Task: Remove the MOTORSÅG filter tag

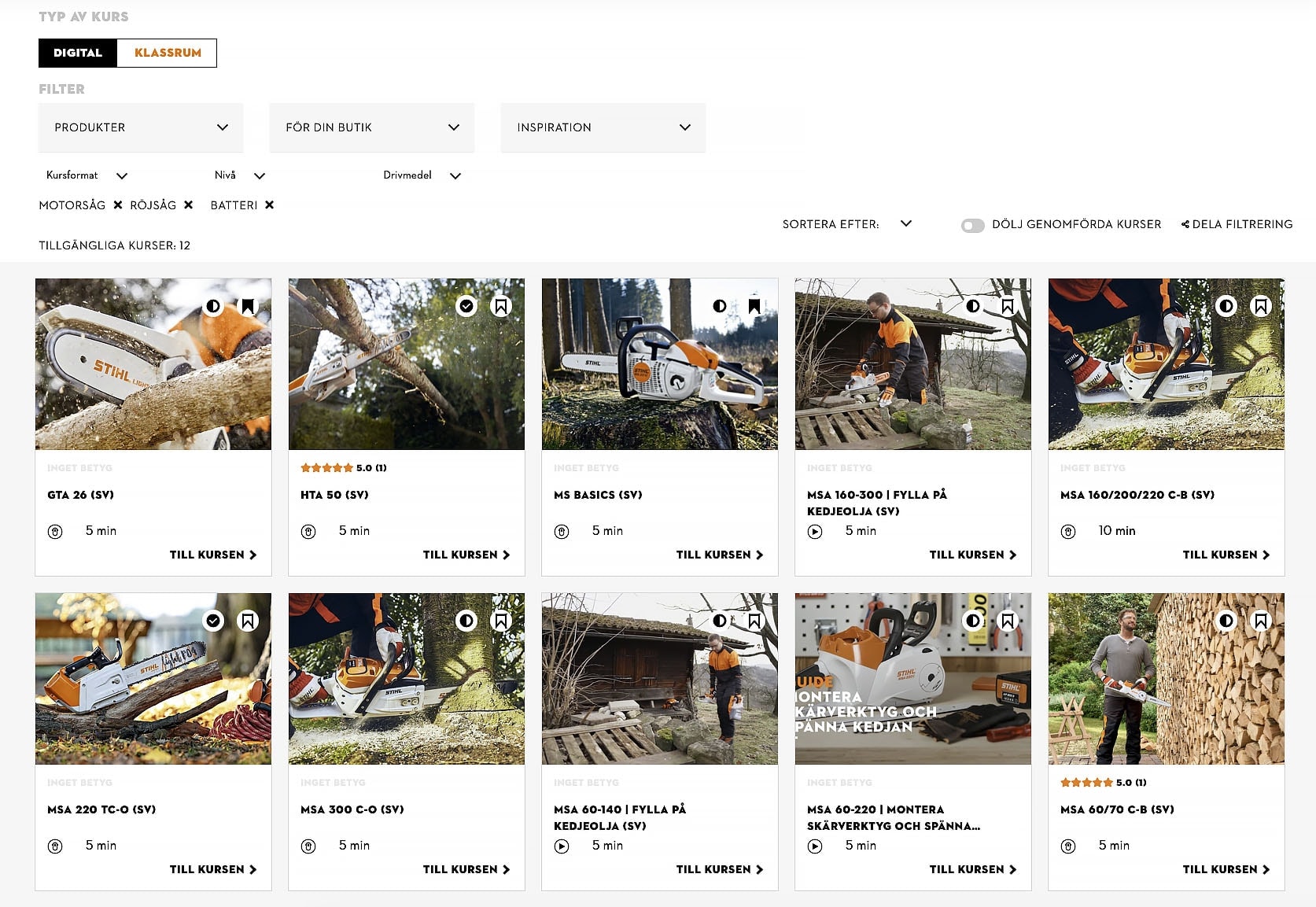Action: tap(118, 205)
